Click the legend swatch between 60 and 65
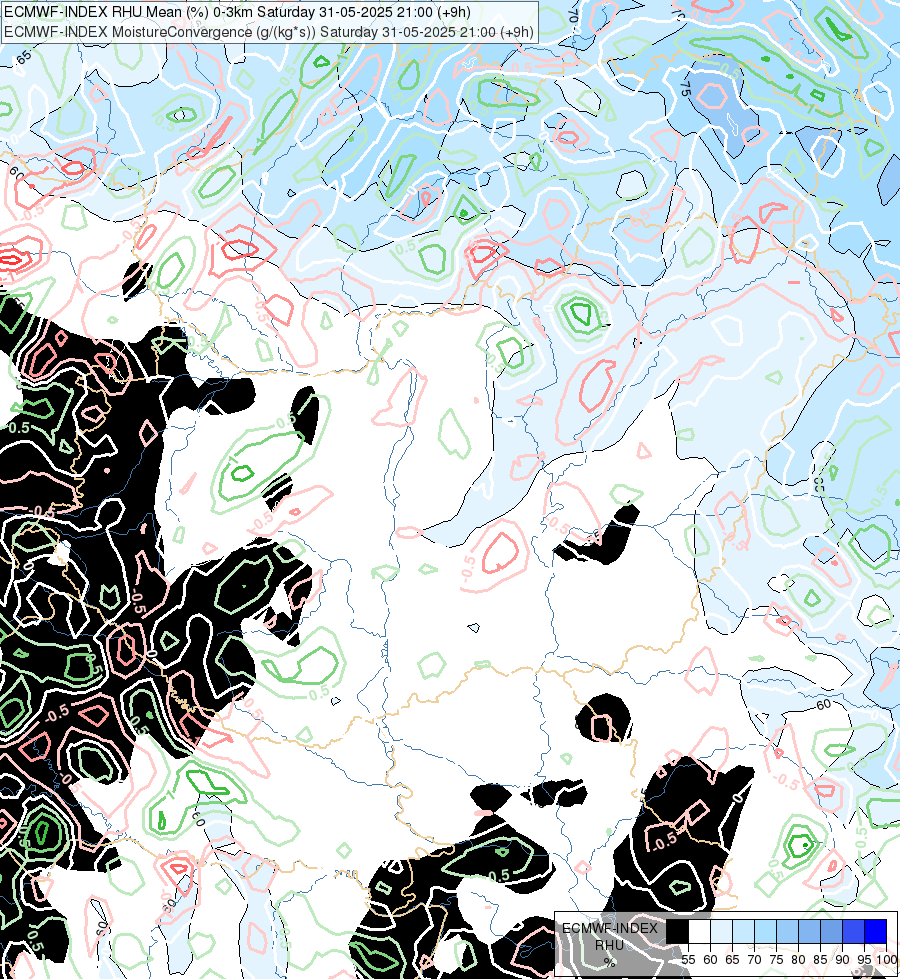The image size is (900, 979). 721,931
